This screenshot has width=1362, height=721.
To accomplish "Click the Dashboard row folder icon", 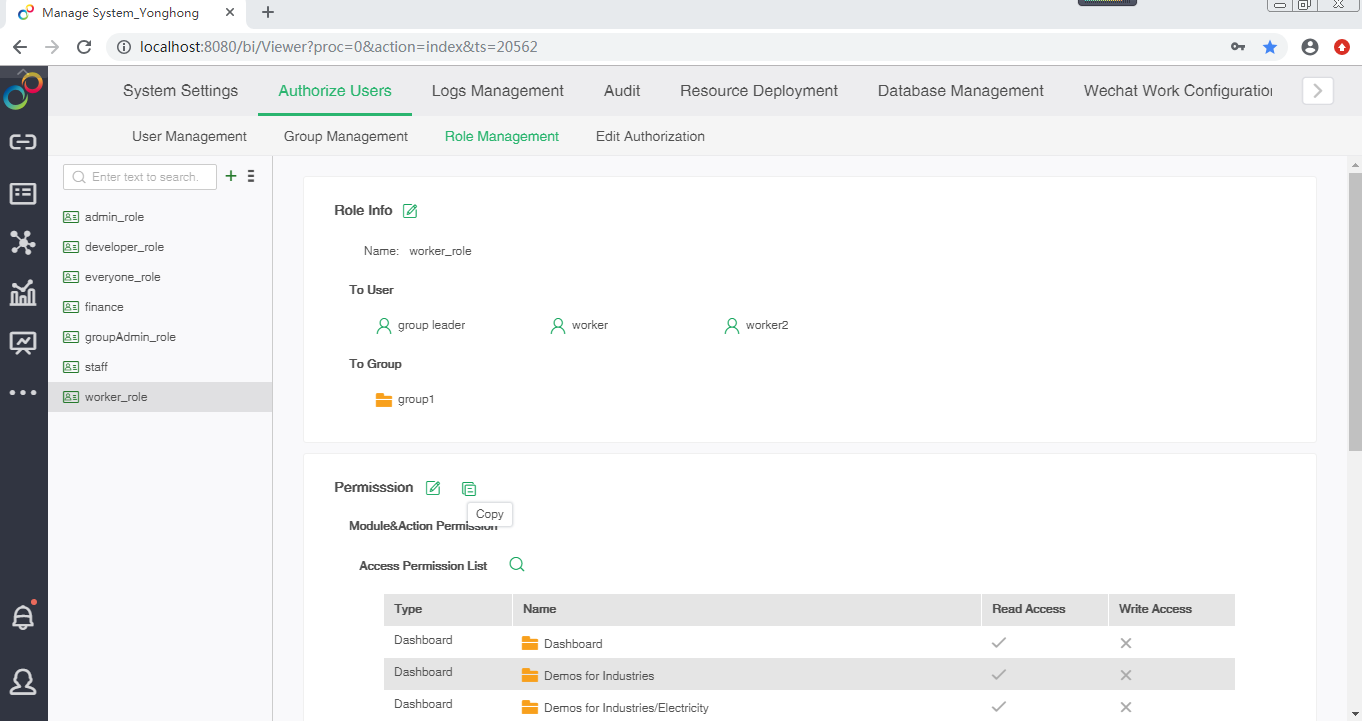I will pyautogui.click(x=530, y=643).
